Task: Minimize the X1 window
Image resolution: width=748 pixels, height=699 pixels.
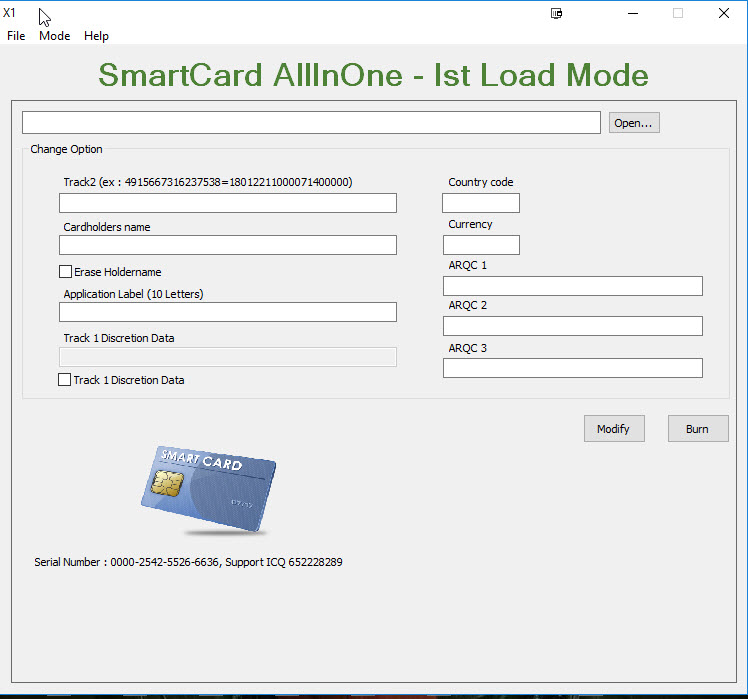Action: (x=633, y=13)
